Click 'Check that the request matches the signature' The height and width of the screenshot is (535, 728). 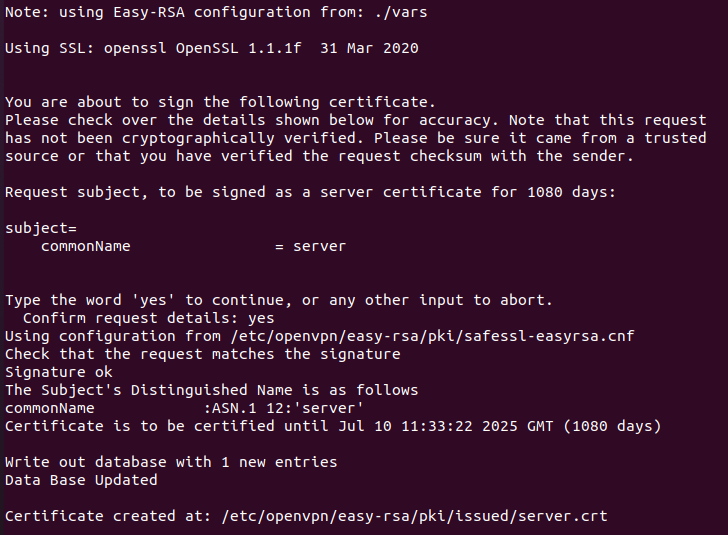[x=202, y=354]
